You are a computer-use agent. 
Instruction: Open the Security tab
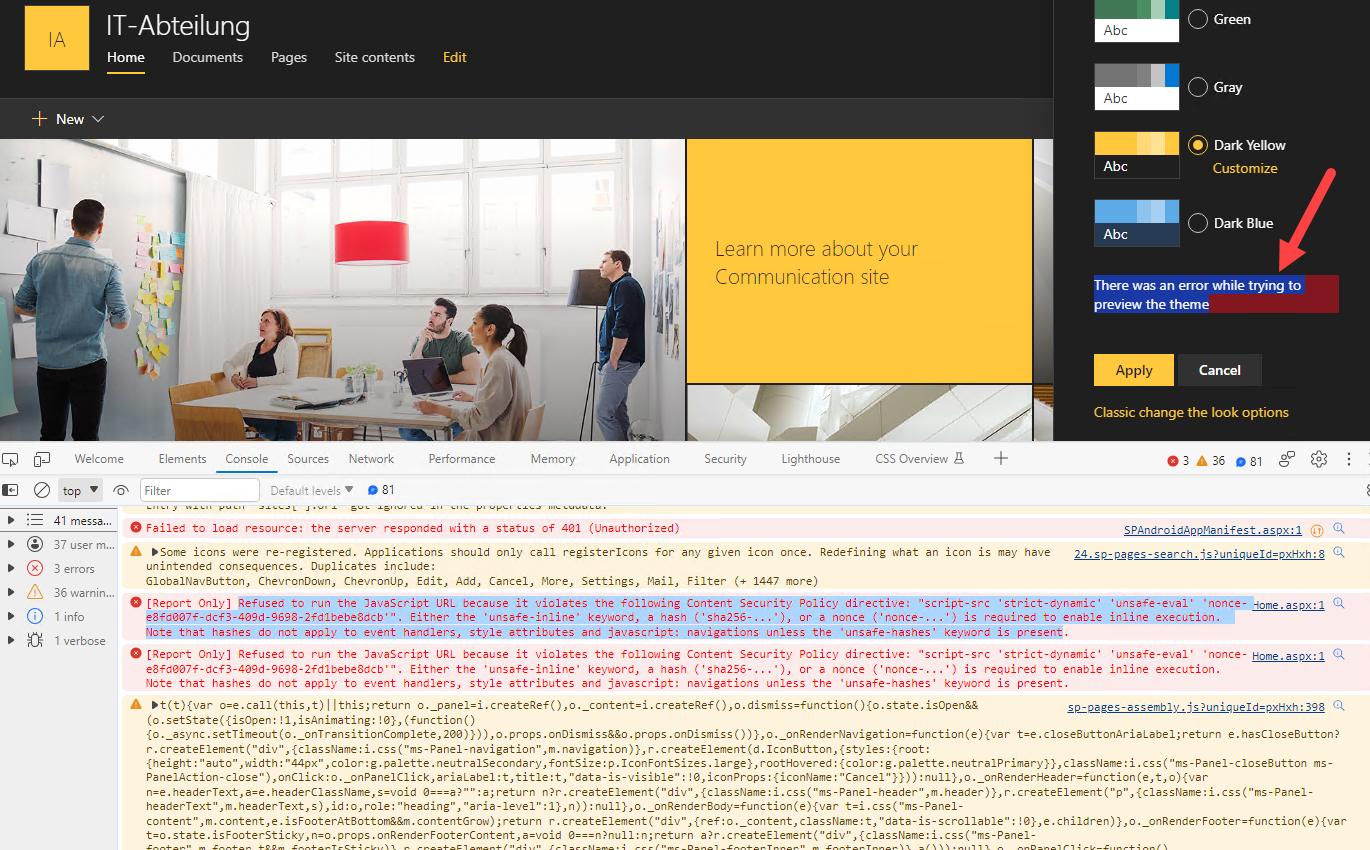[x=725, y=459]
